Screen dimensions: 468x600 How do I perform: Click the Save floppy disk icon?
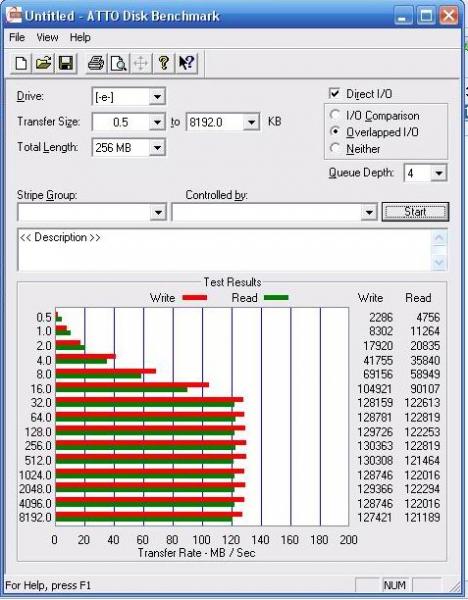[66, 63]
